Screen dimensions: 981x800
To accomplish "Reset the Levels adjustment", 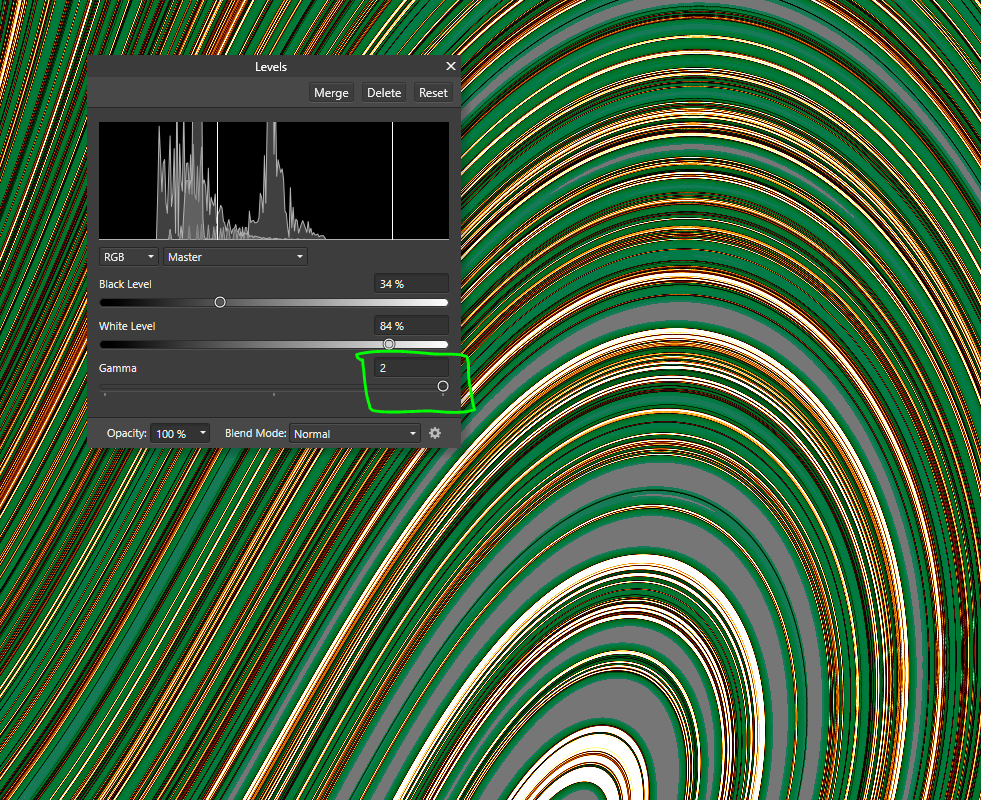I will click(x=433, y=93).
